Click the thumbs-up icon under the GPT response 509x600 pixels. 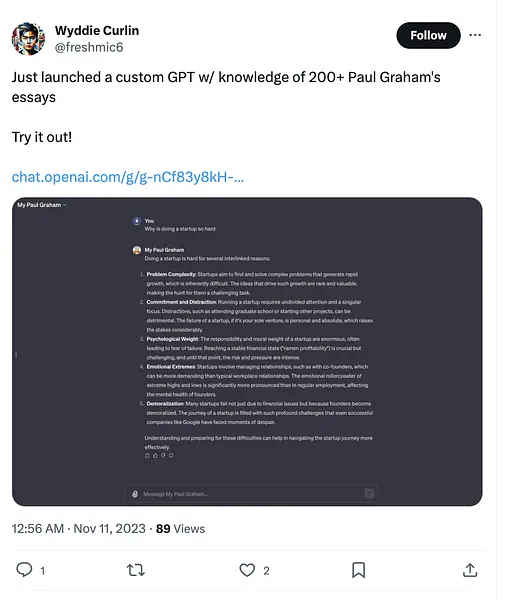pos(155,456)
